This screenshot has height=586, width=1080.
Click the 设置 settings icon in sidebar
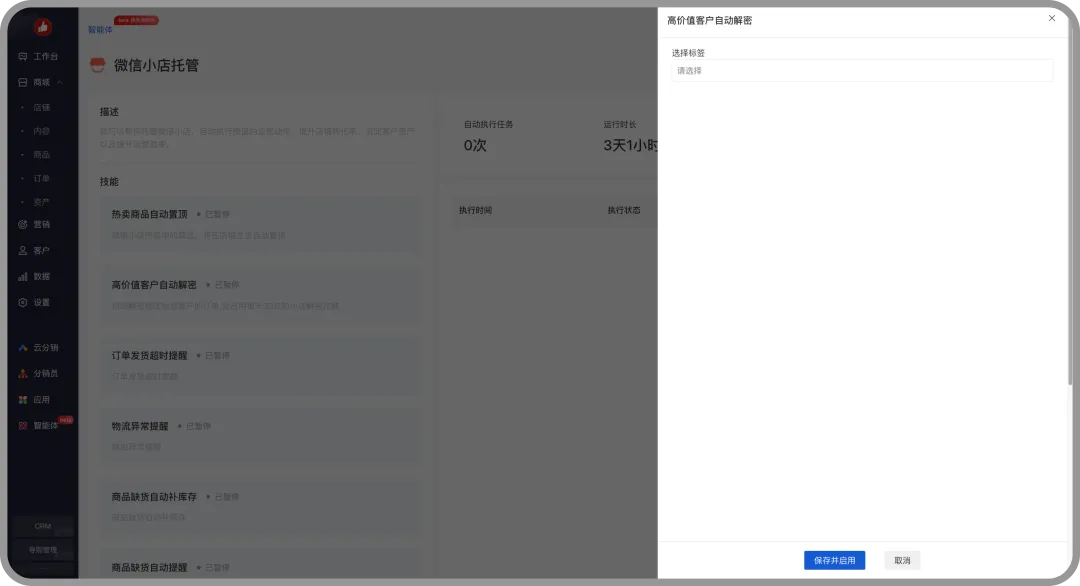[x=23, y=302]
